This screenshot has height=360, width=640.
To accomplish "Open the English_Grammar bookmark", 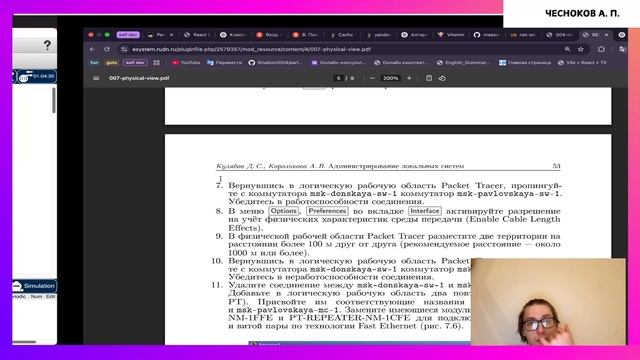I will (x=464, y=62).
